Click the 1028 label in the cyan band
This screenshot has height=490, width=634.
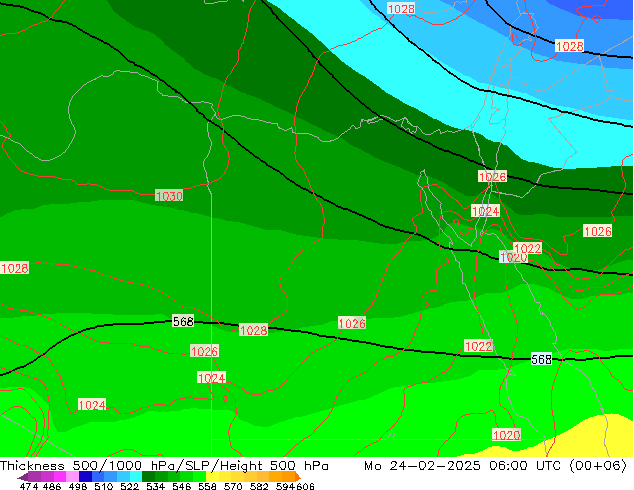pos(401,8)
